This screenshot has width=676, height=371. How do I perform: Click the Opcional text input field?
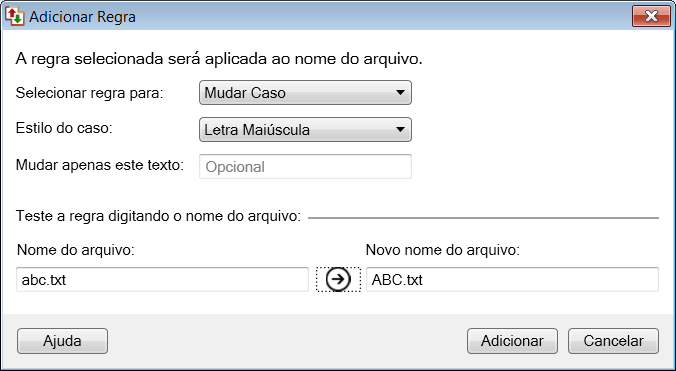[x=305, y=167]
